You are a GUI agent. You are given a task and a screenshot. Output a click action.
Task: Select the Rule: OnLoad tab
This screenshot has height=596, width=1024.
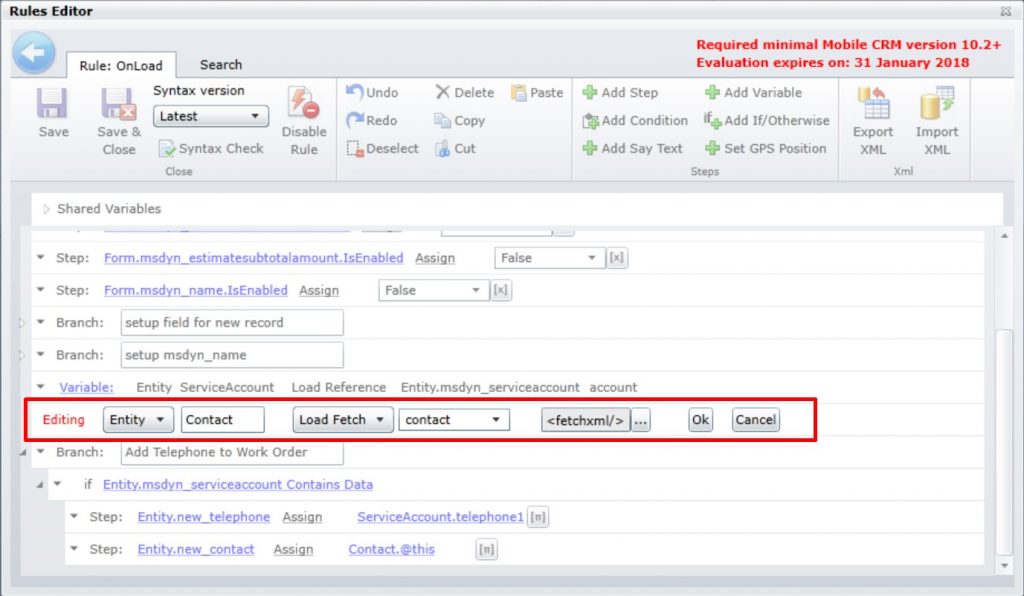click(120, 65)
